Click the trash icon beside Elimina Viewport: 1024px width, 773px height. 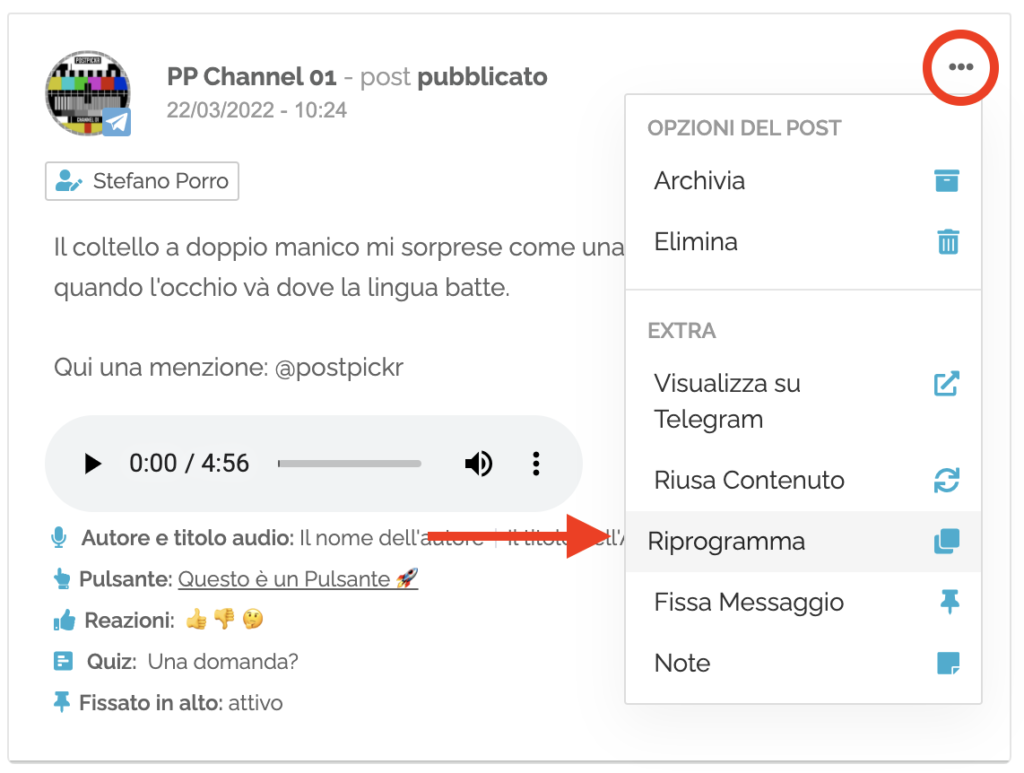(x=948, y=242)
